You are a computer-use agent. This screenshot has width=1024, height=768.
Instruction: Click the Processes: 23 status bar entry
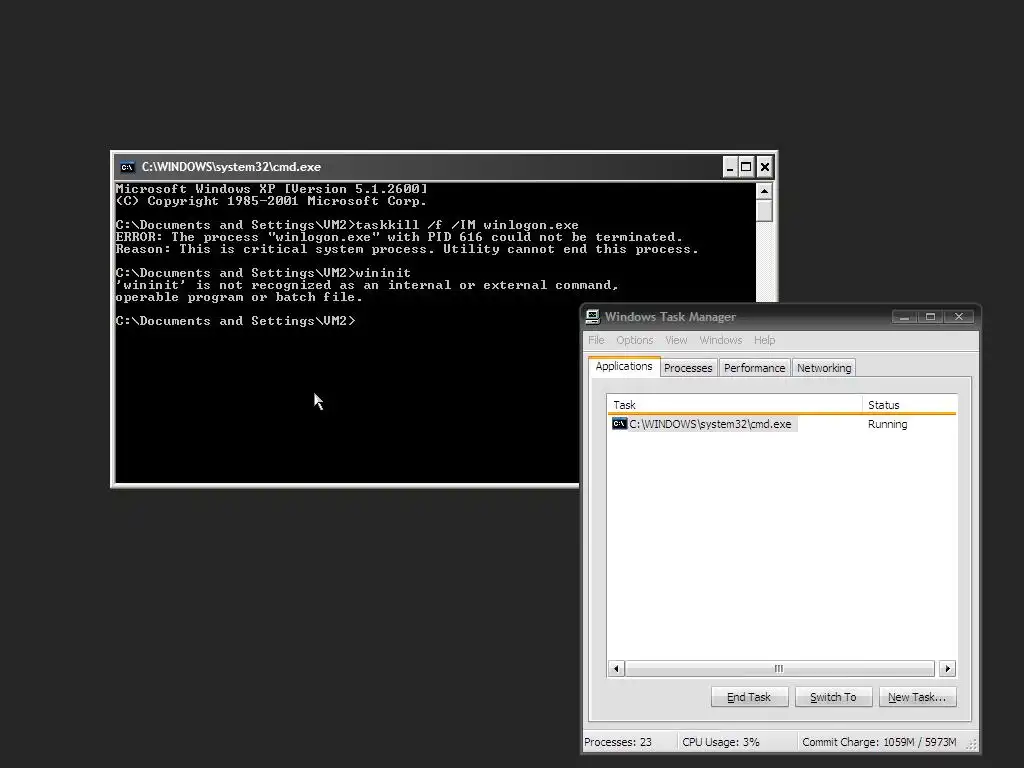(x=618, y=742)
